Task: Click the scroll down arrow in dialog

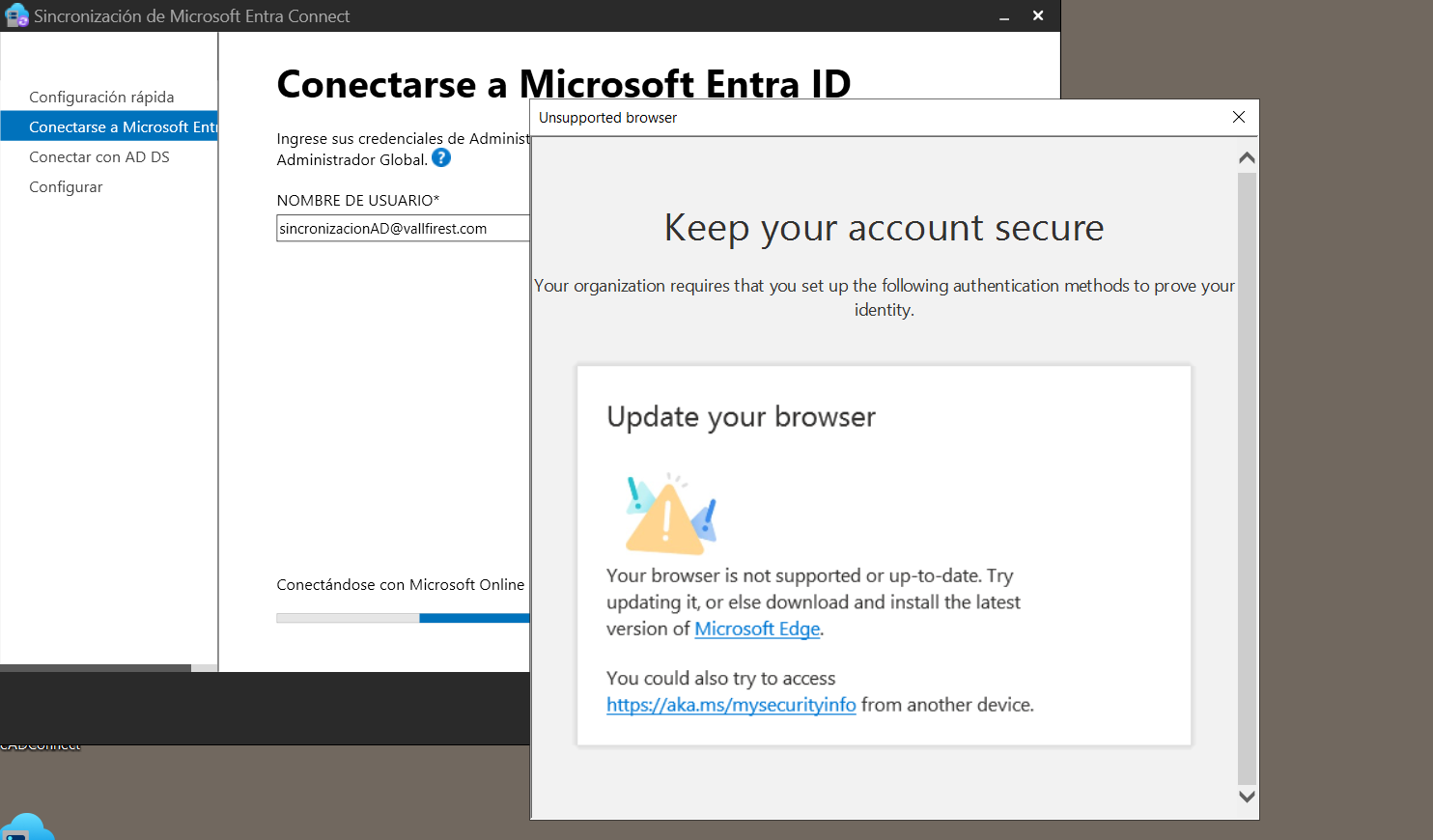Action: click(x=1247, y=797)
